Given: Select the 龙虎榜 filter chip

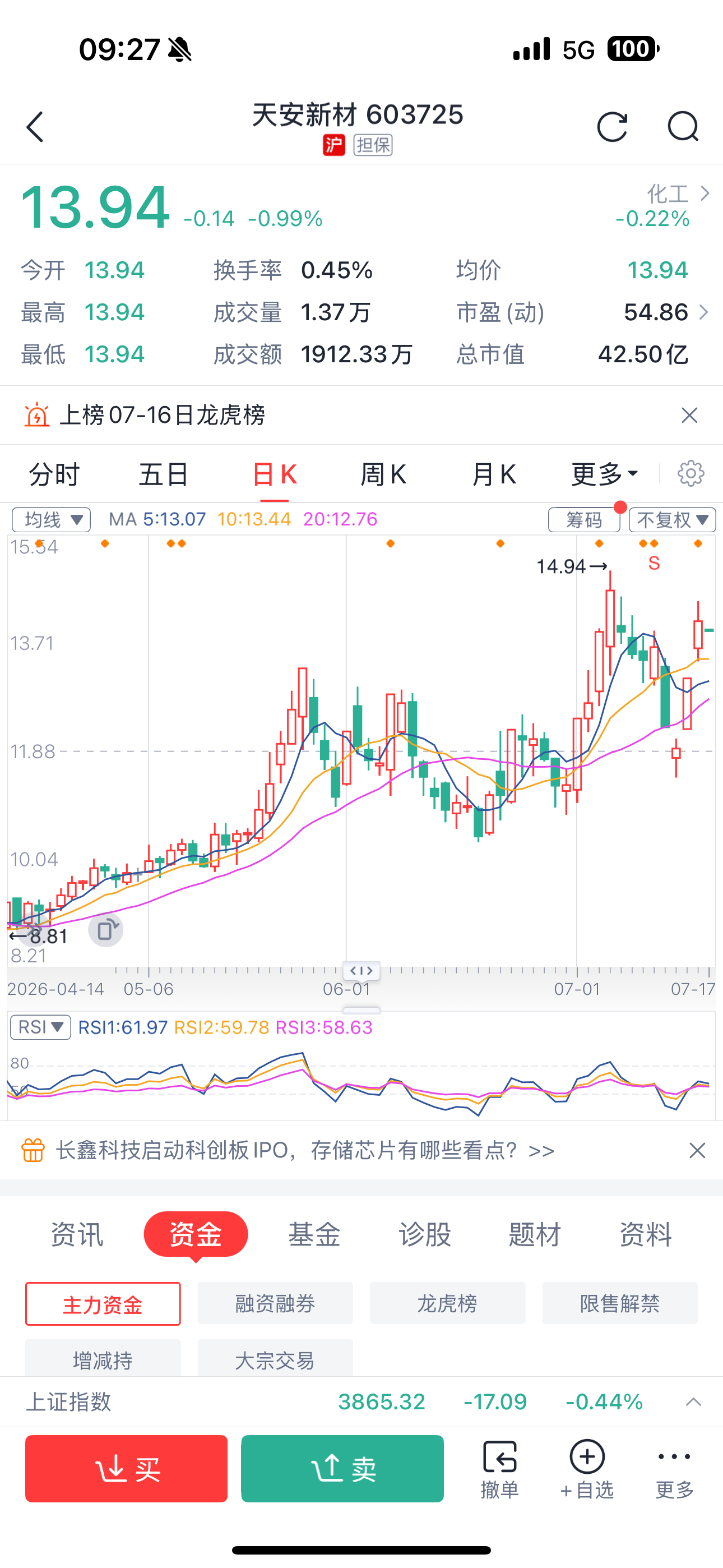Looking at the screenshot, I should [447, 1303].
